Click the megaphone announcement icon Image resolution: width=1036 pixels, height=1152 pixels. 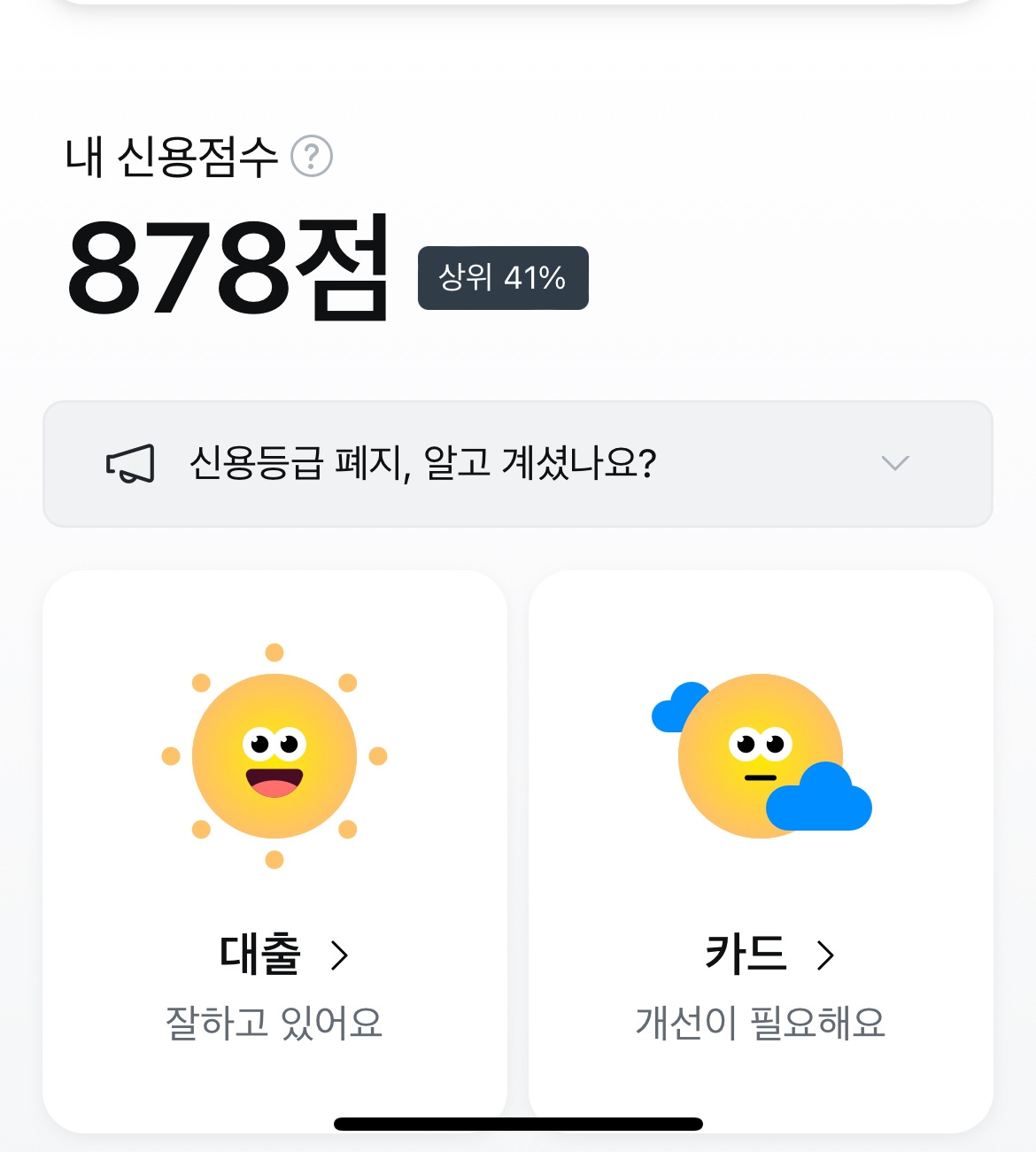[x=130, y=464]
